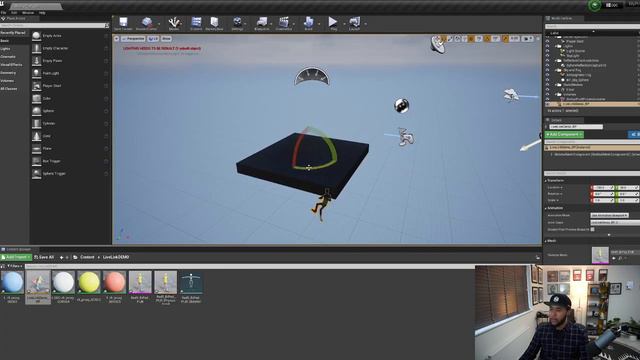The height and width of the screenshot is (360, 640).
Task: Click the Content breadcrumb path
Action: [x=87, y=257]
